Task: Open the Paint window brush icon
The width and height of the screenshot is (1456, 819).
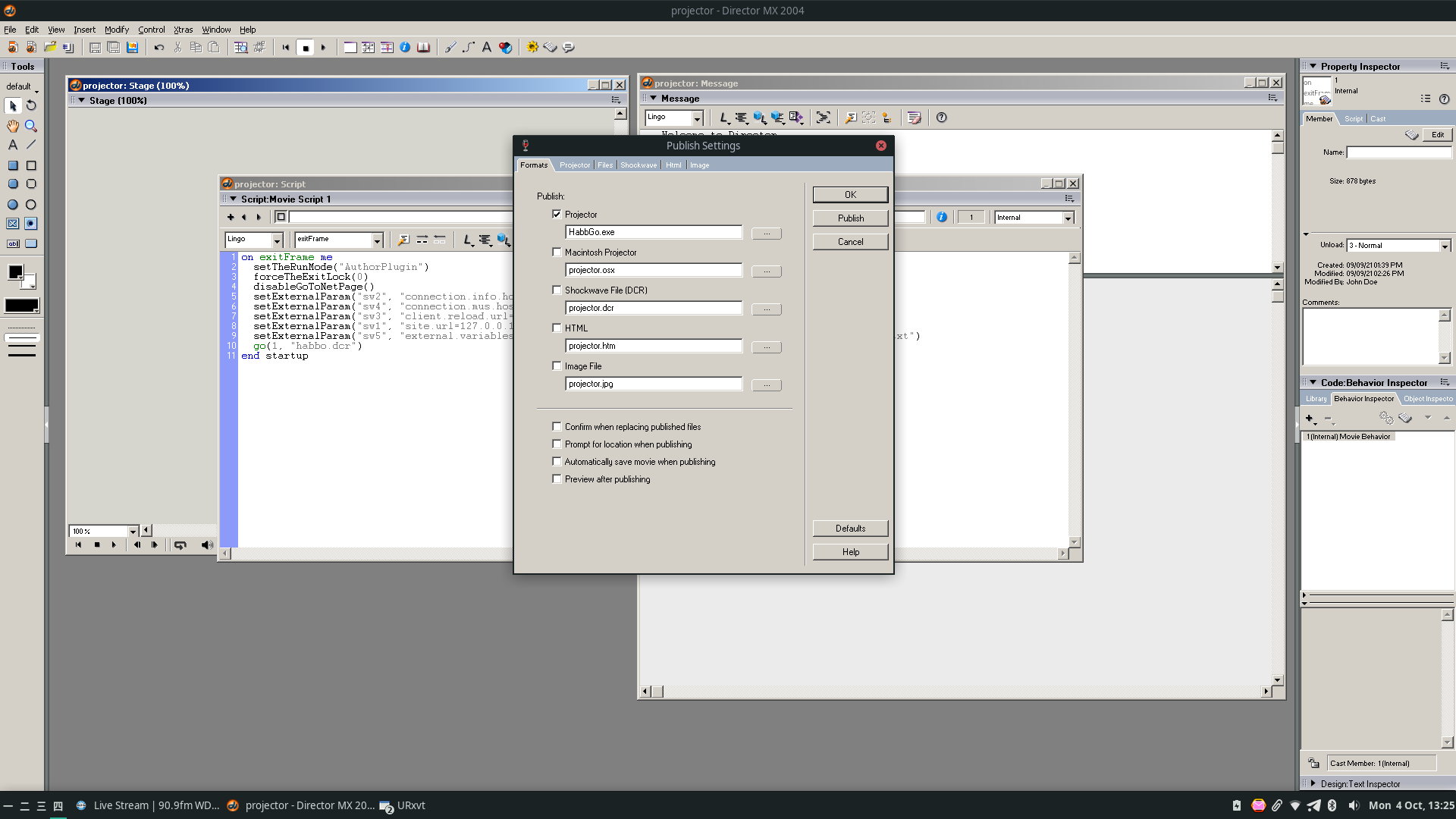Action: tap(450, 47)
